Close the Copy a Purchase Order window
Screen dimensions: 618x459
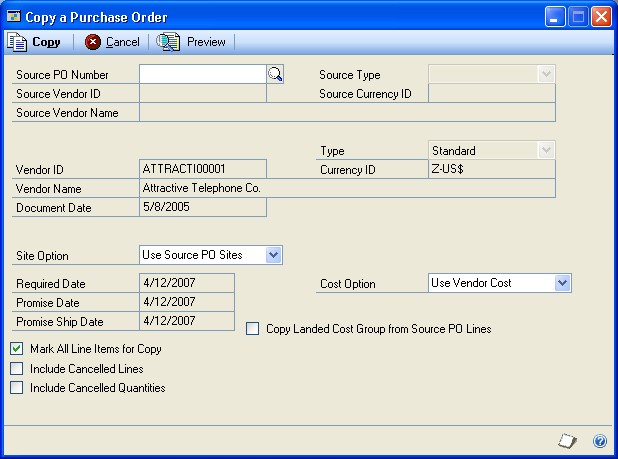click(601, 17)
